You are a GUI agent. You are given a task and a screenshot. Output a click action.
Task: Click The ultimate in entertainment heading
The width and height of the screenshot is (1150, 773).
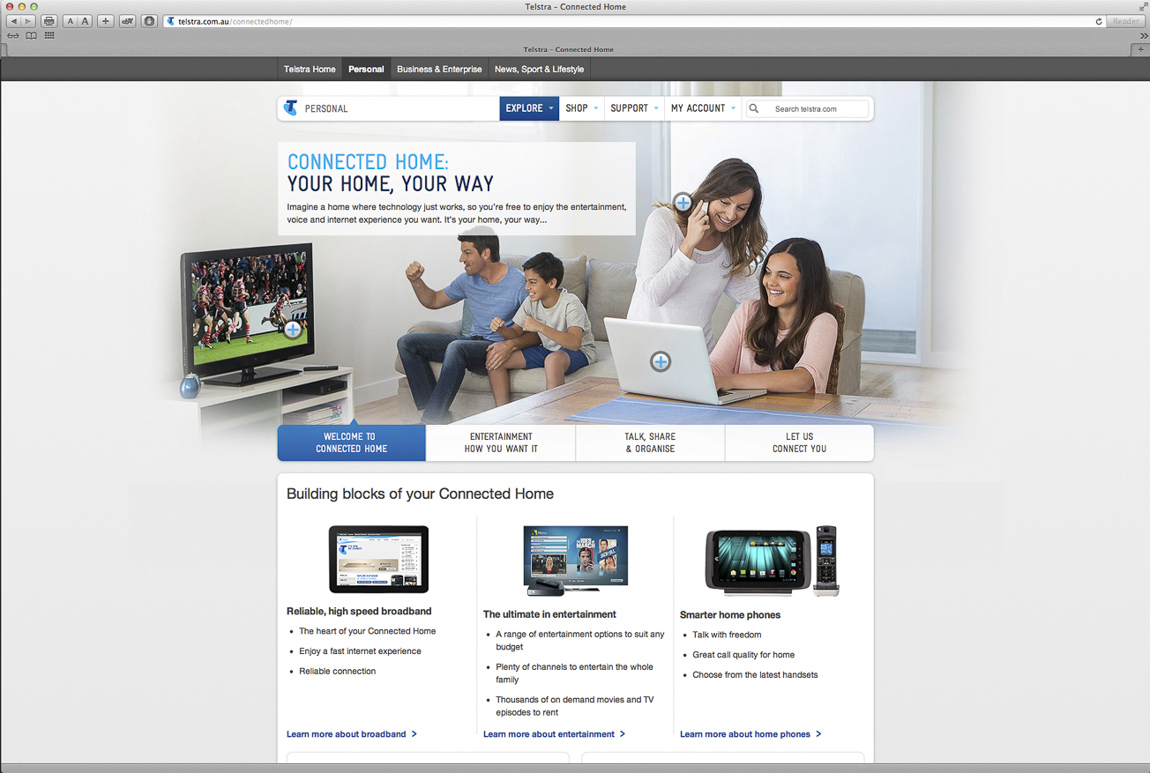549,614
